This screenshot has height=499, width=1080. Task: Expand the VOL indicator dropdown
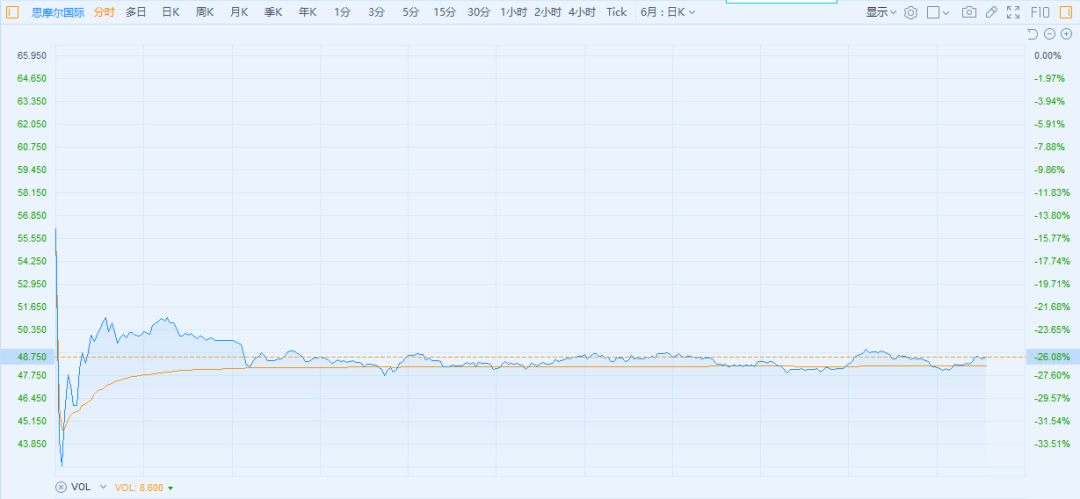(103, 487)
